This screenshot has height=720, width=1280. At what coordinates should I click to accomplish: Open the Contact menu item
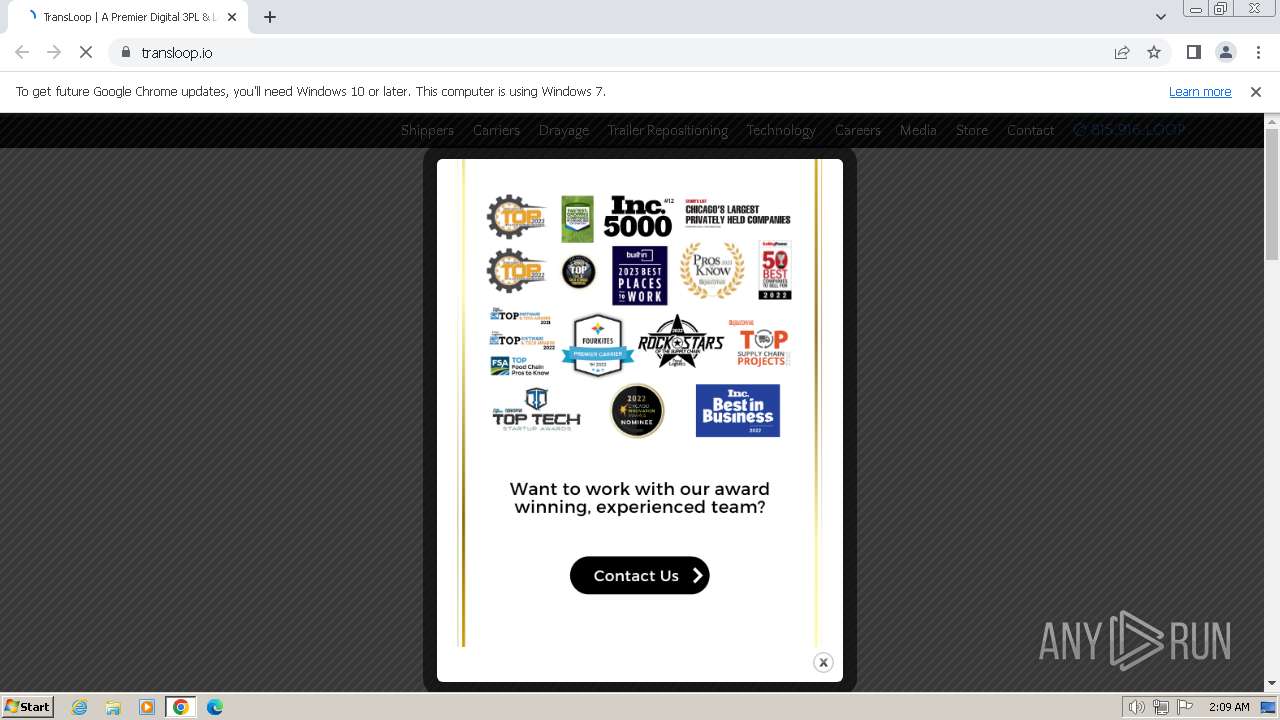tap(1031, 130)
